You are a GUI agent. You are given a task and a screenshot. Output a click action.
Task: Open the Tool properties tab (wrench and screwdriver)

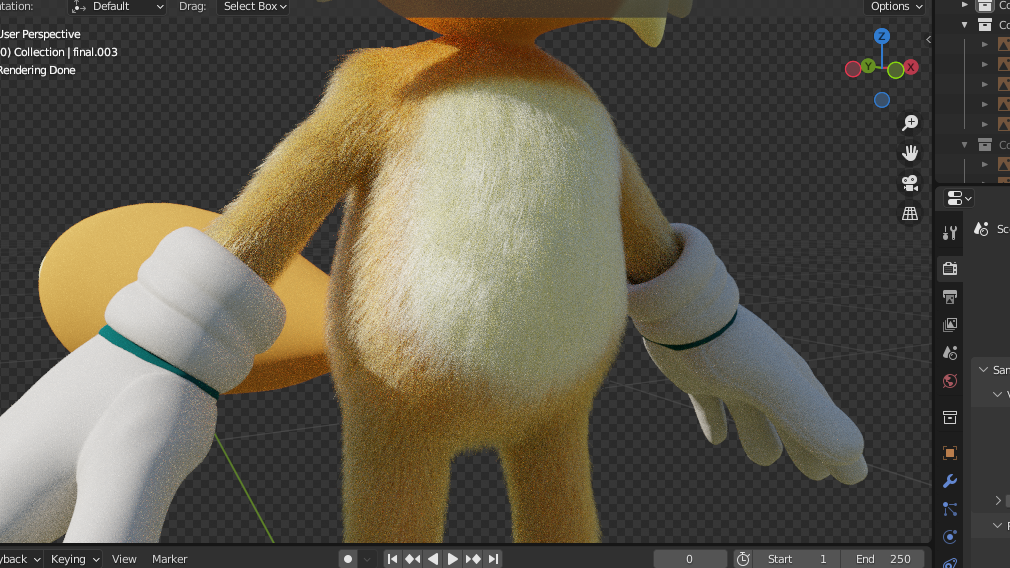tap(949, 233)
